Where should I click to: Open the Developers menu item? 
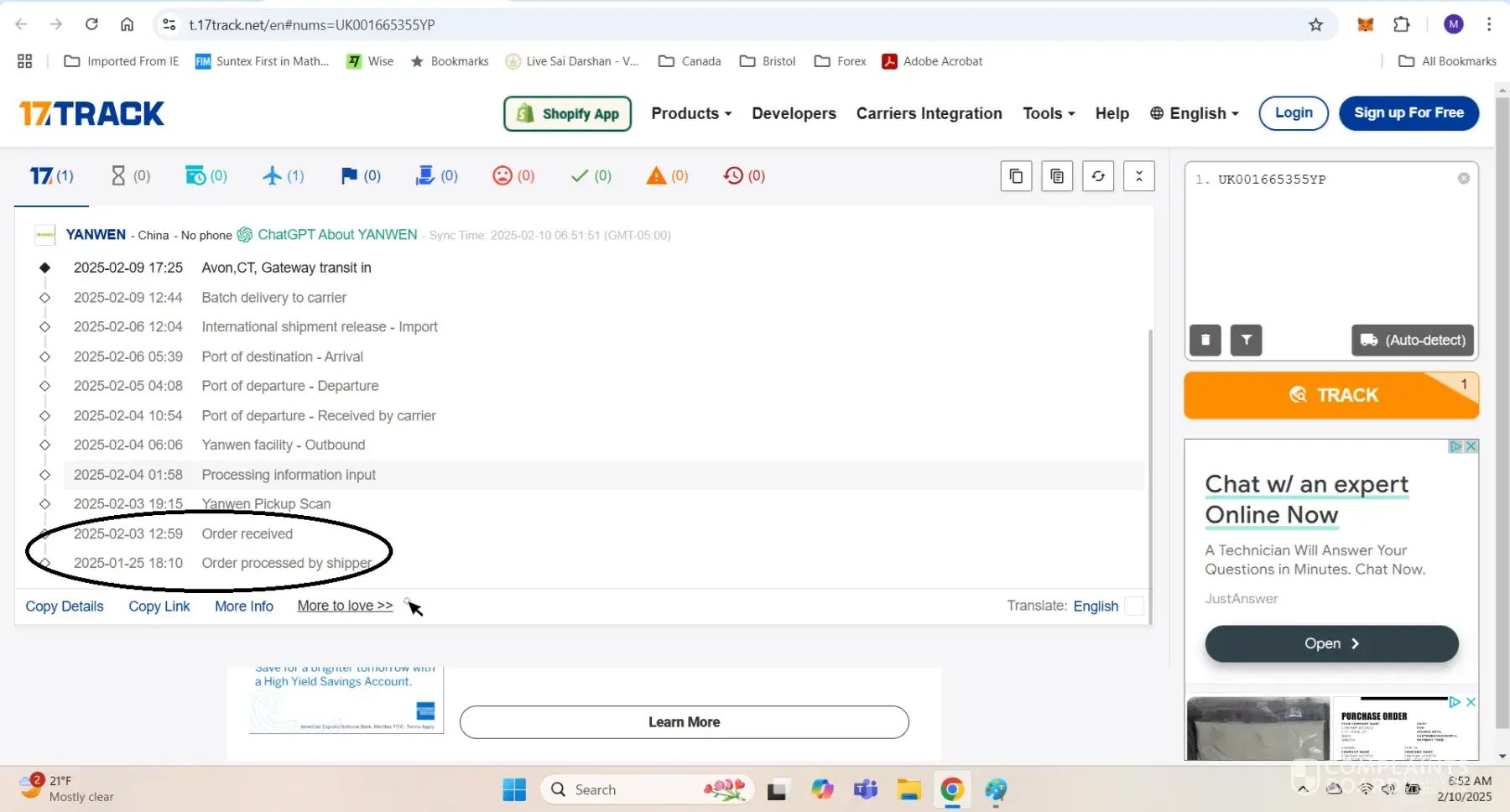[x=794, y=113]
